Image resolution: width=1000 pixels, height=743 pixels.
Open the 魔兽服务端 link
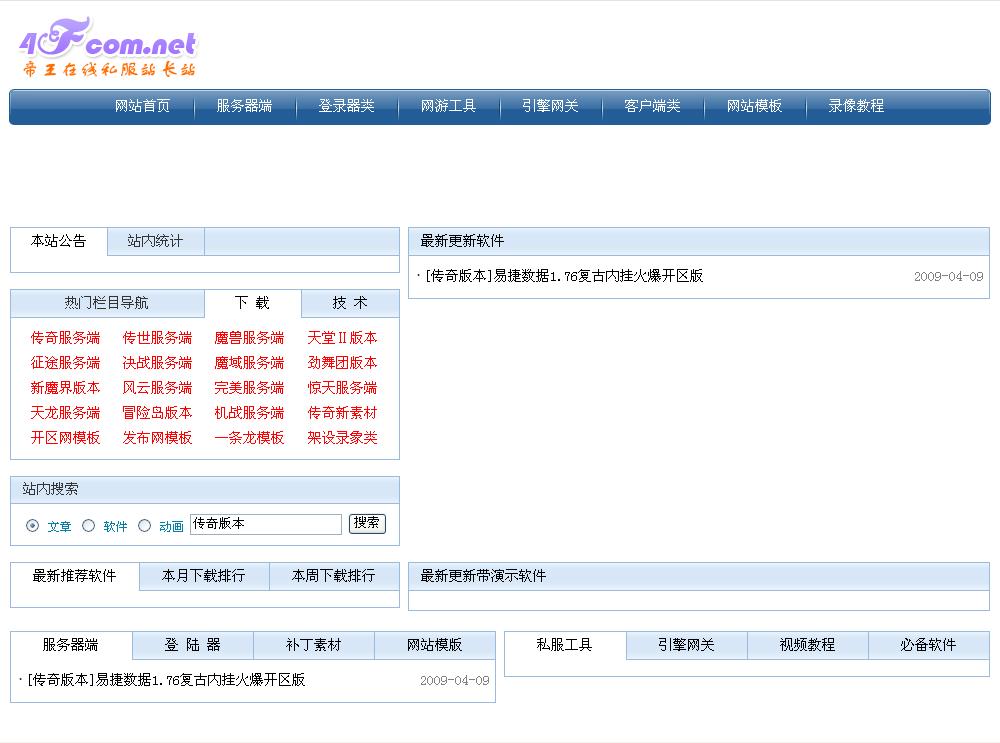pos(249,338)
